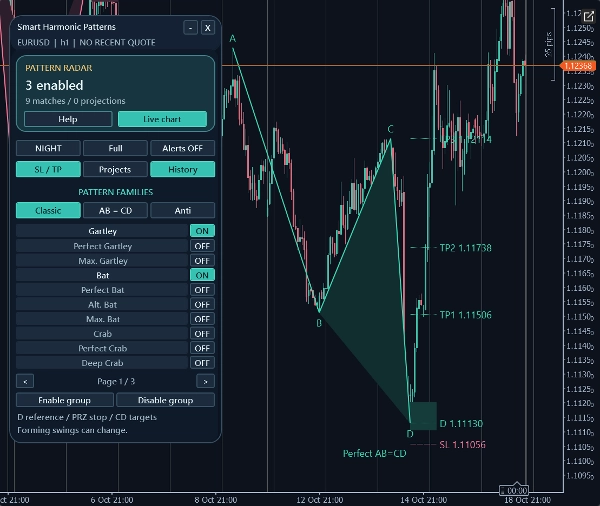This screenshot has height=506, width=600.
Task: Turn off the Bat pattern
Action: [x=202, y=275]
